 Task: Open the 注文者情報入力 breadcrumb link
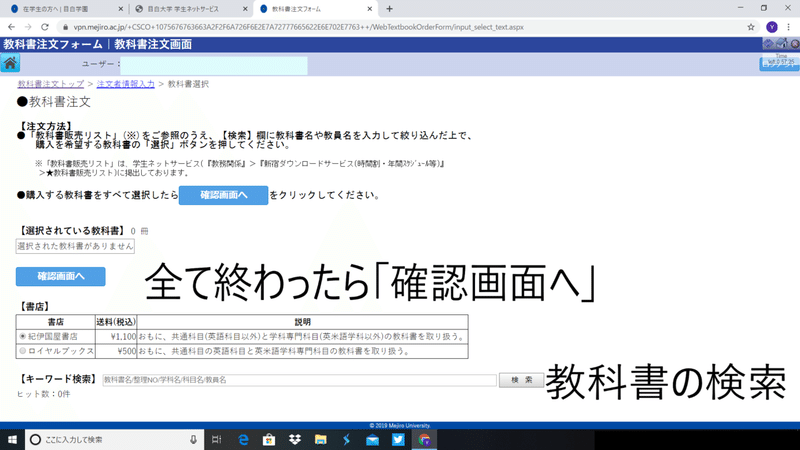[x=126, y=84]
